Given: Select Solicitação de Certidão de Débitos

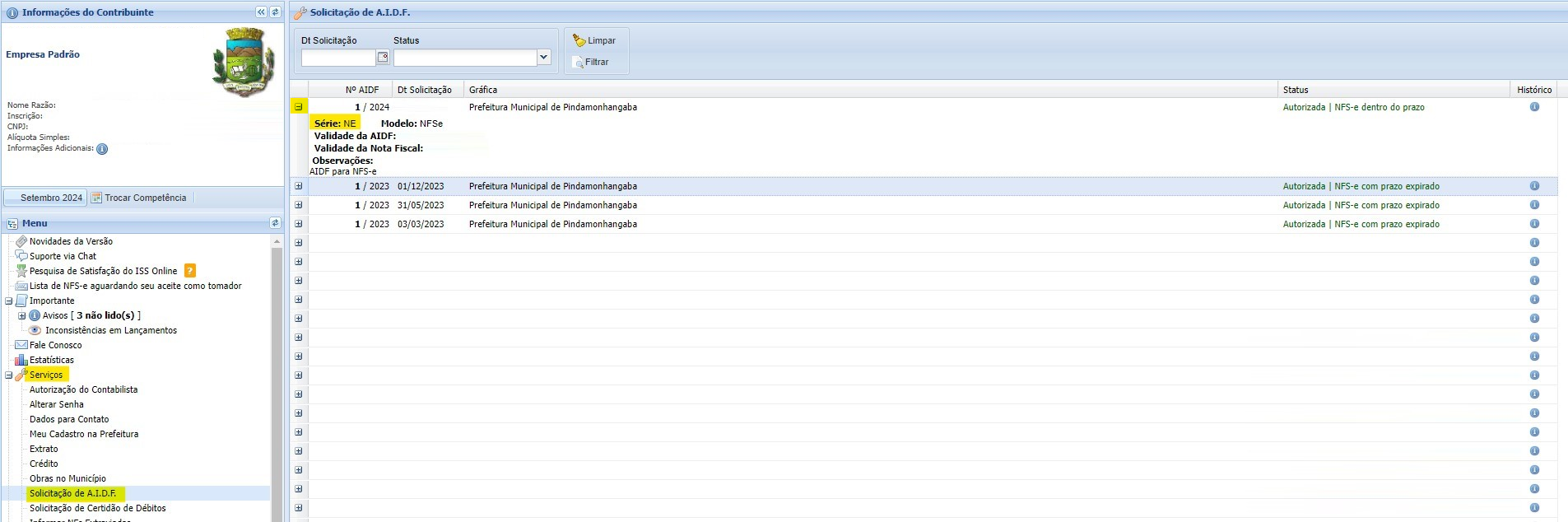Looking at the screenshot, I should coord(97,508).
